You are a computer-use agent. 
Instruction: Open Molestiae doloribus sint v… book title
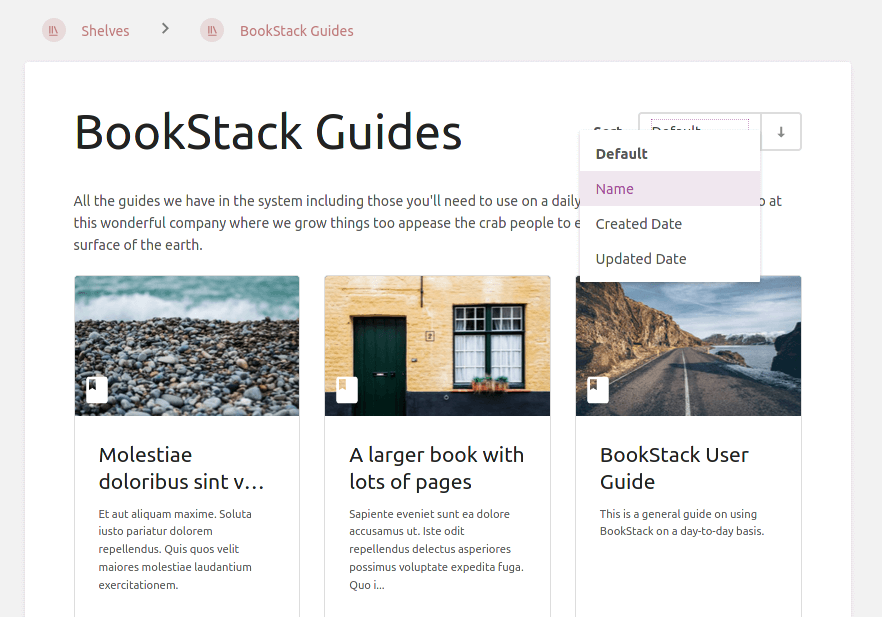(181, 468)
